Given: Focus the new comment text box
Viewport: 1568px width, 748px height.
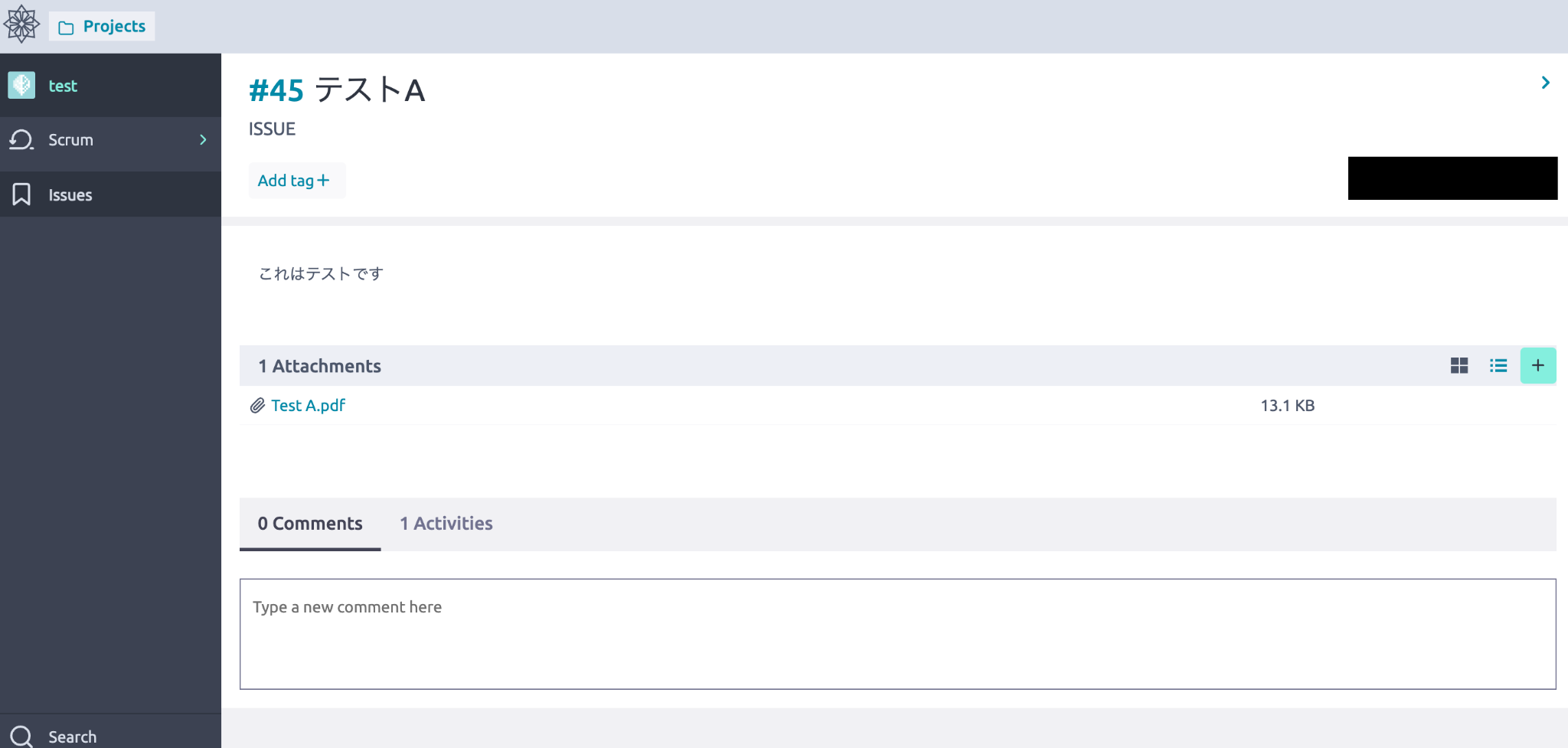Looking at the screenshot, I should point(897,634).
